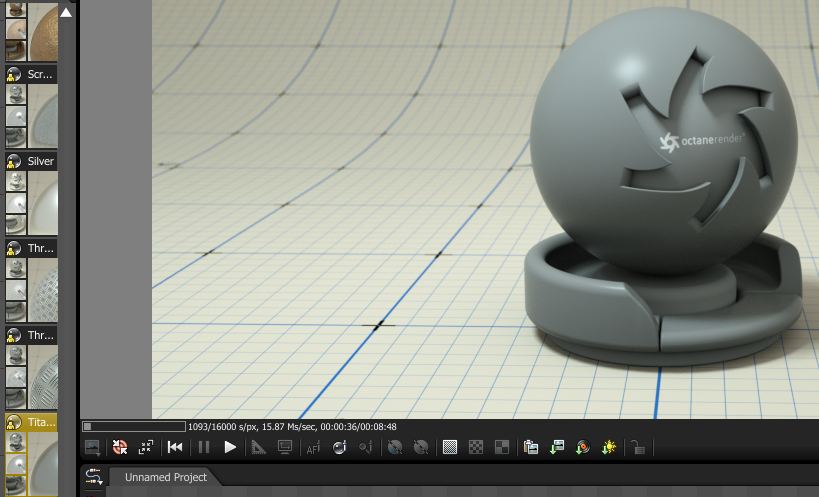Enable the large four-square checker mode
The image size is (819, 497).
[x=502, y=447]
